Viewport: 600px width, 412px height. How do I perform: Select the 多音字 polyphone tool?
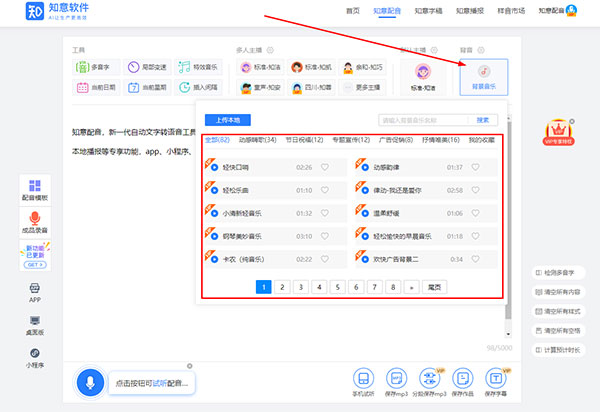pyautogui.click(x=93, y=68)
